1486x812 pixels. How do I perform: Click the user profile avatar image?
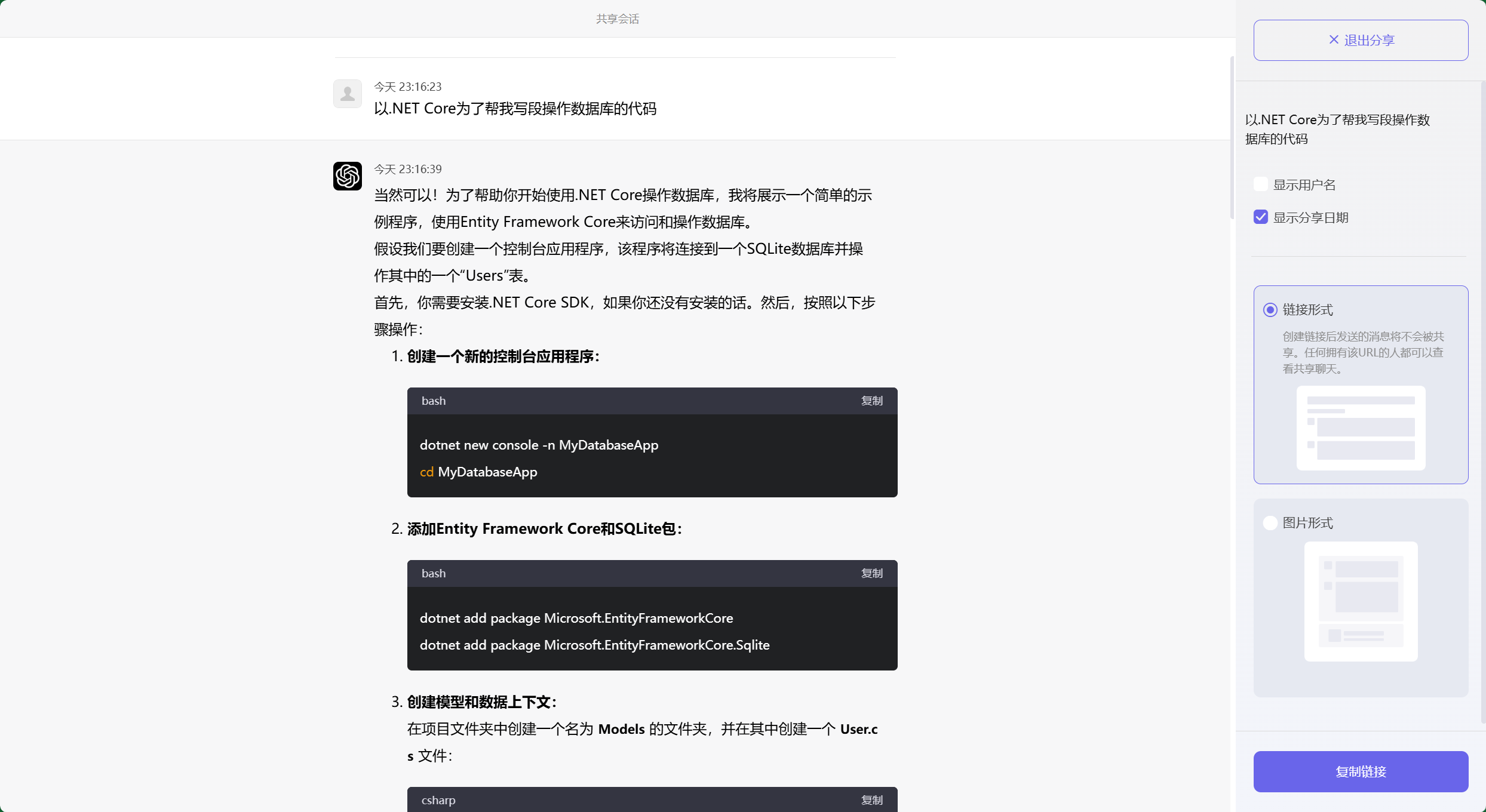pyautogui.click(x=347, y=93)
